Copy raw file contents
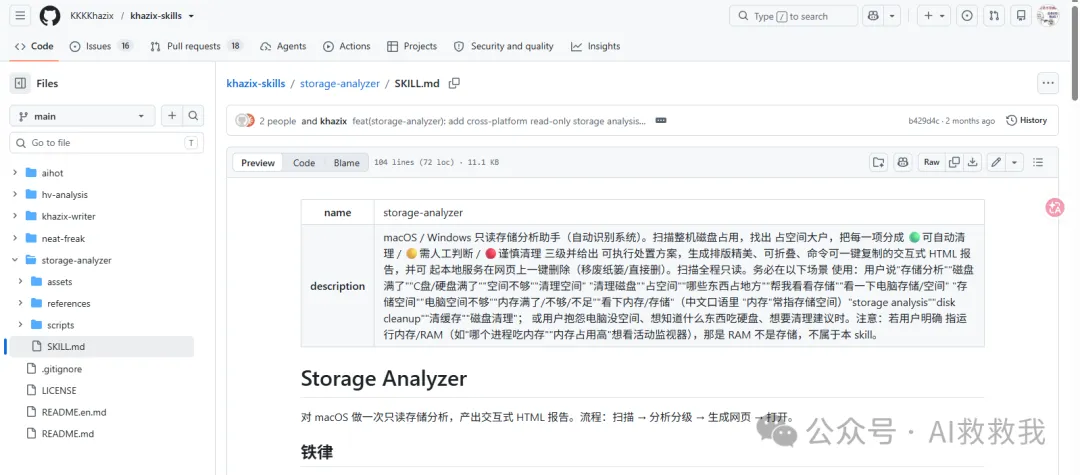1080x475 pixels. (x=954, y=162)
